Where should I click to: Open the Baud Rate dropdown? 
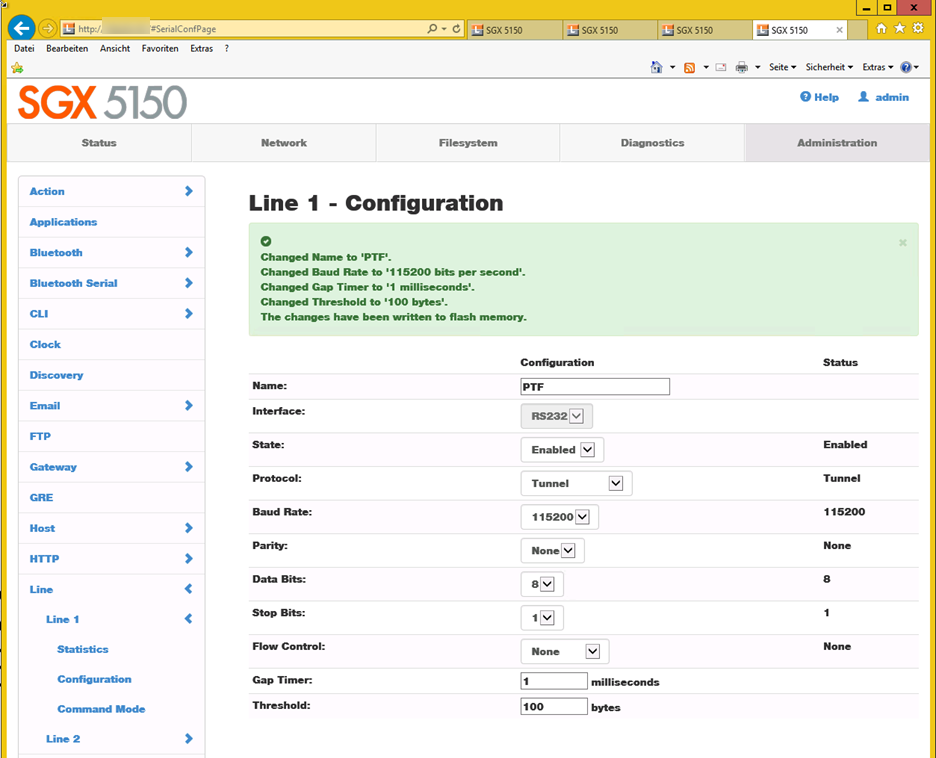click(560, 517)
